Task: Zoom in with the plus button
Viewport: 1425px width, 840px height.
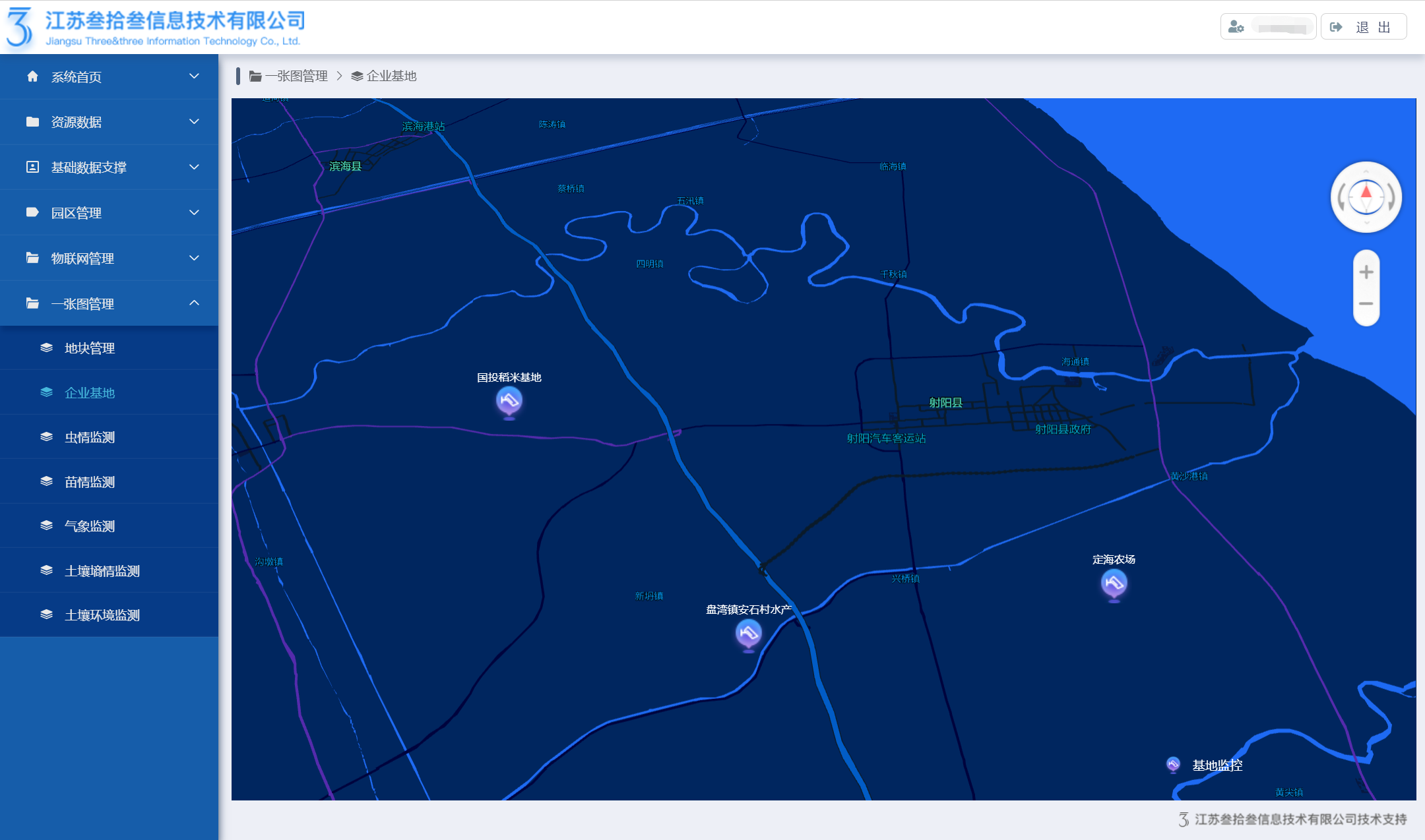Action: point(1366,272)
